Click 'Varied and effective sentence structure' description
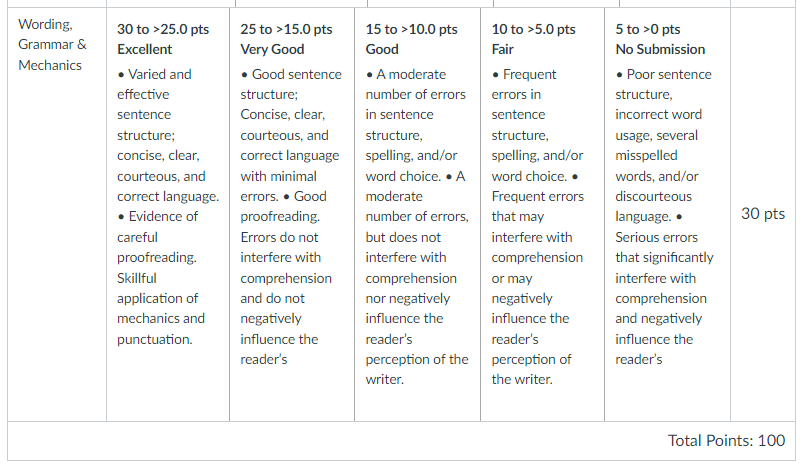This screenshot has height=474, width=803. point(154,104)
